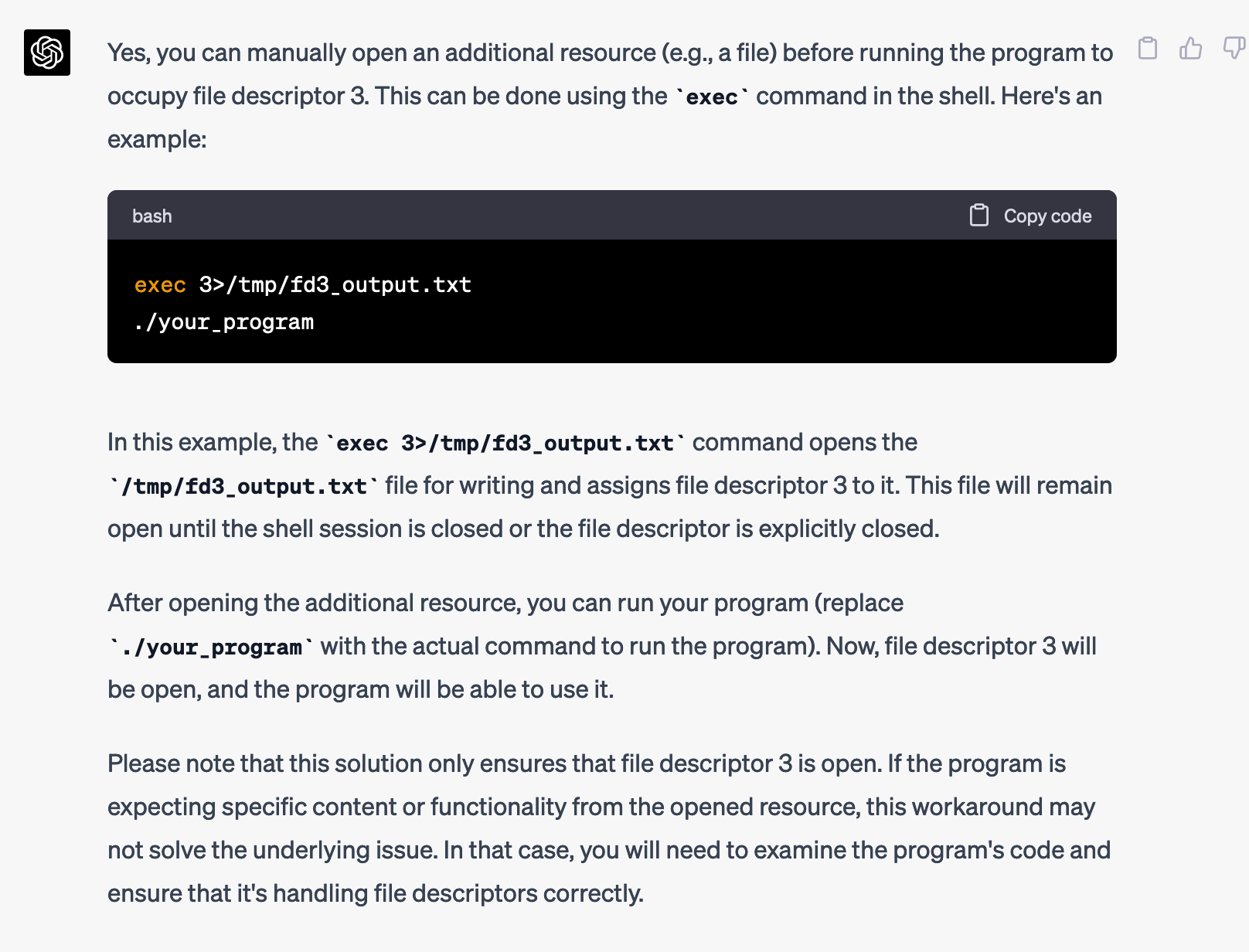
Task: Click the ChatGPT logo avatar
Action: point(47,53)
